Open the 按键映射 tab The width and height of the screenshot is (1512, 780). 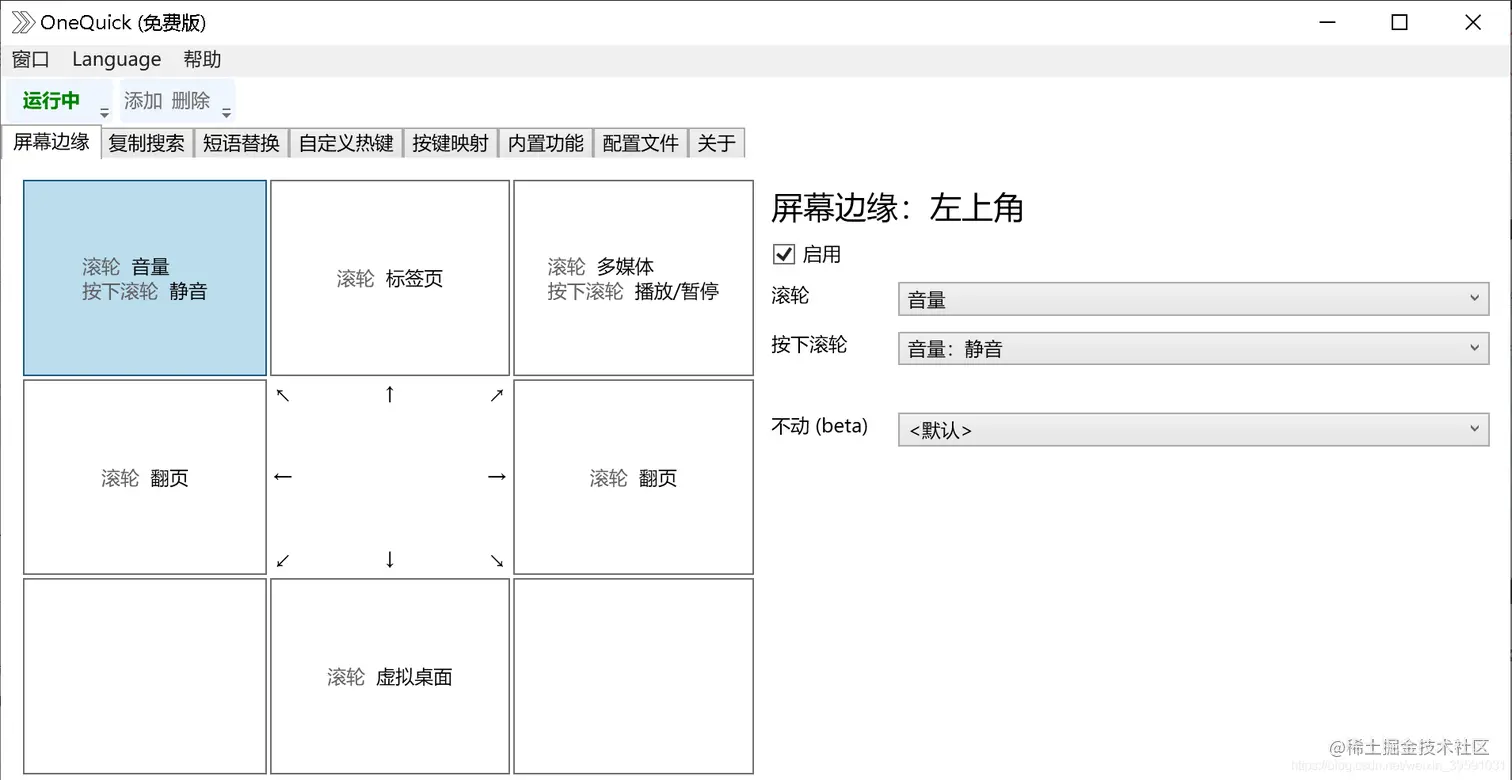tap(450, 142)
